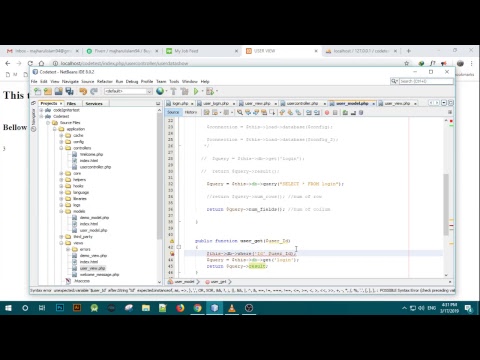This screenshot has height=360, width=480.
Task: Click the Redo arrow in the toolbar
Action: coord(94,91)
